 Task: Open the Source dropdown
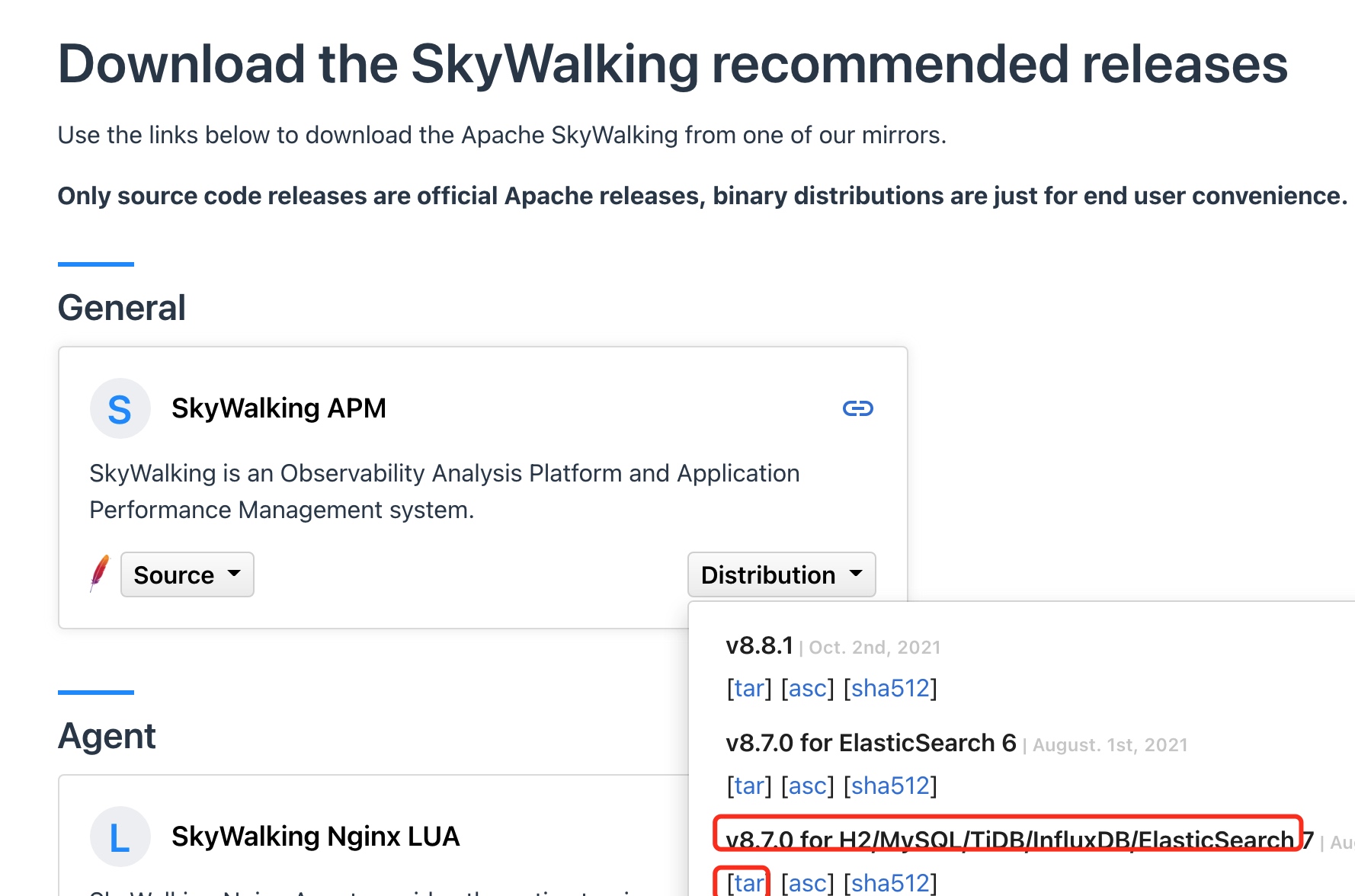[x=187, y=574]
